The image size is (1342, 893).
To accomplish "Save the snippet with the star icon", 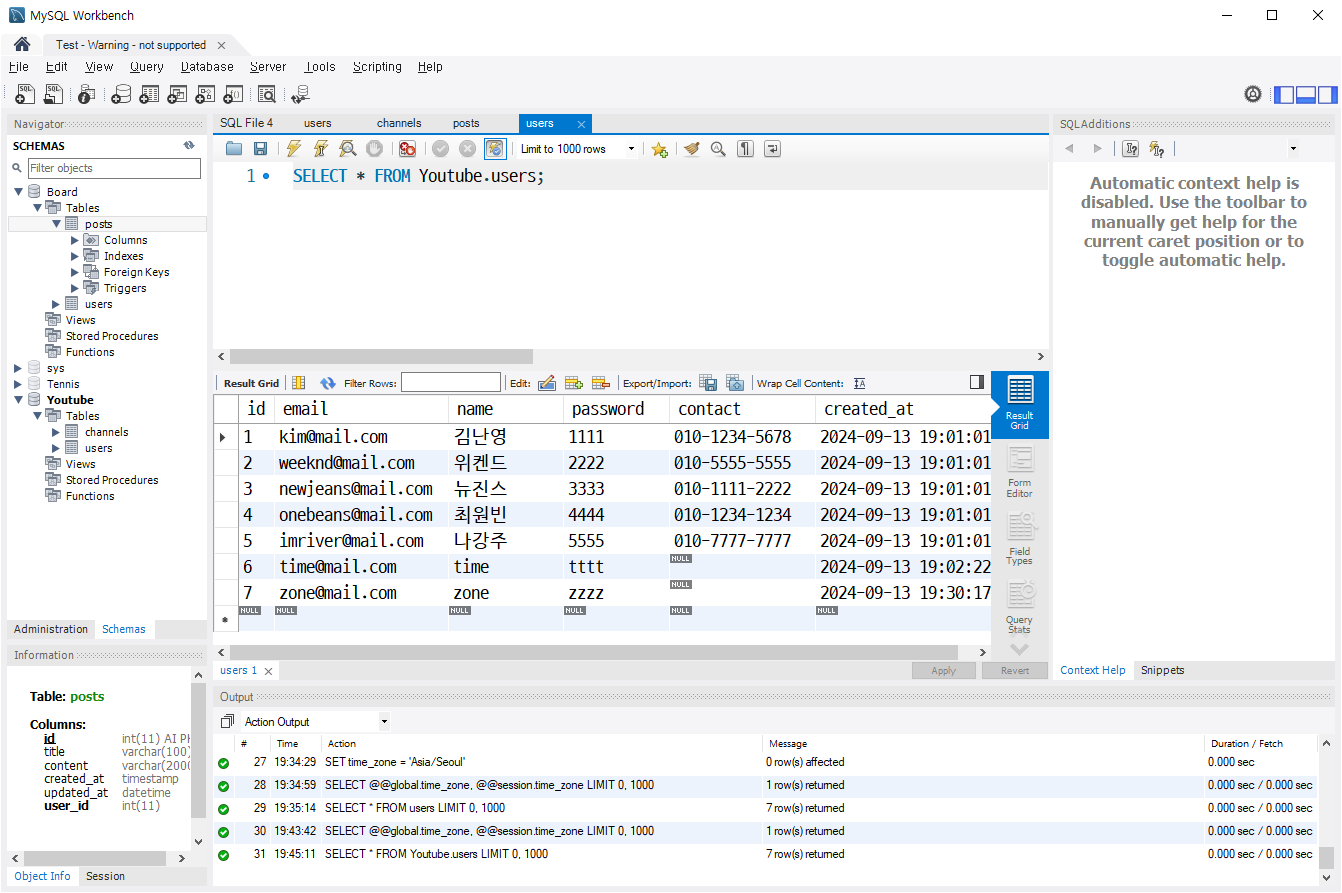I will point(659,149).
